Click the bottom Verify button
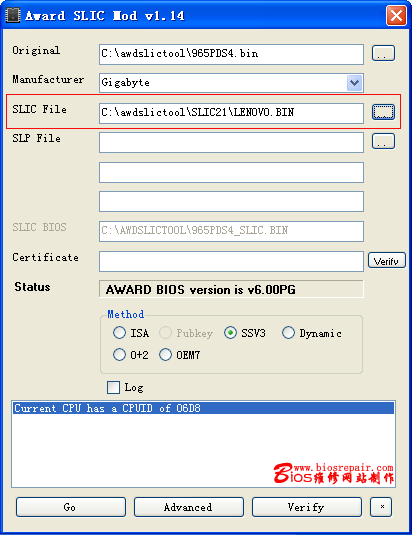 pos(307,507)
